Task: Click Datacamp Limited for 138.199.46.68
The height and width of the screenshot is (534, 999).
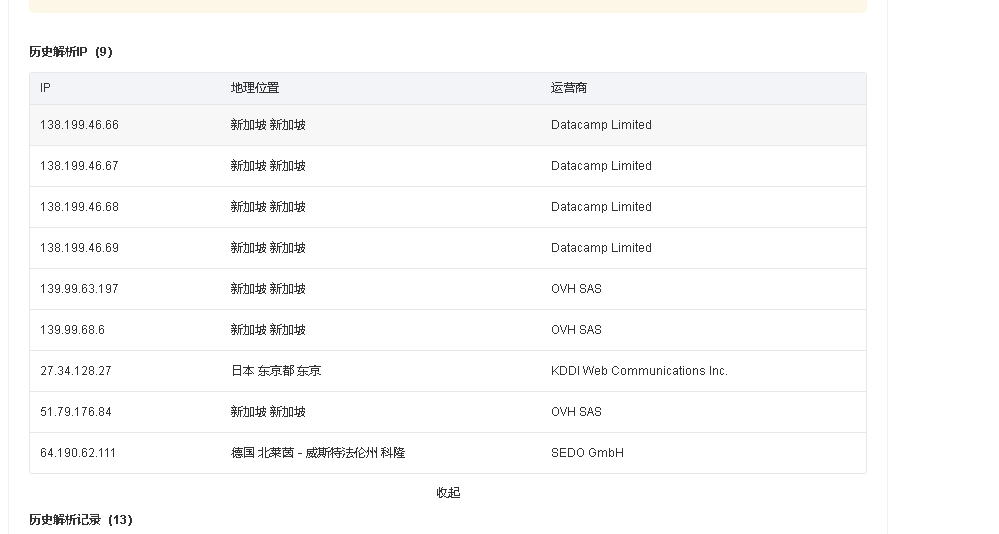Action: tap(601, 207)
